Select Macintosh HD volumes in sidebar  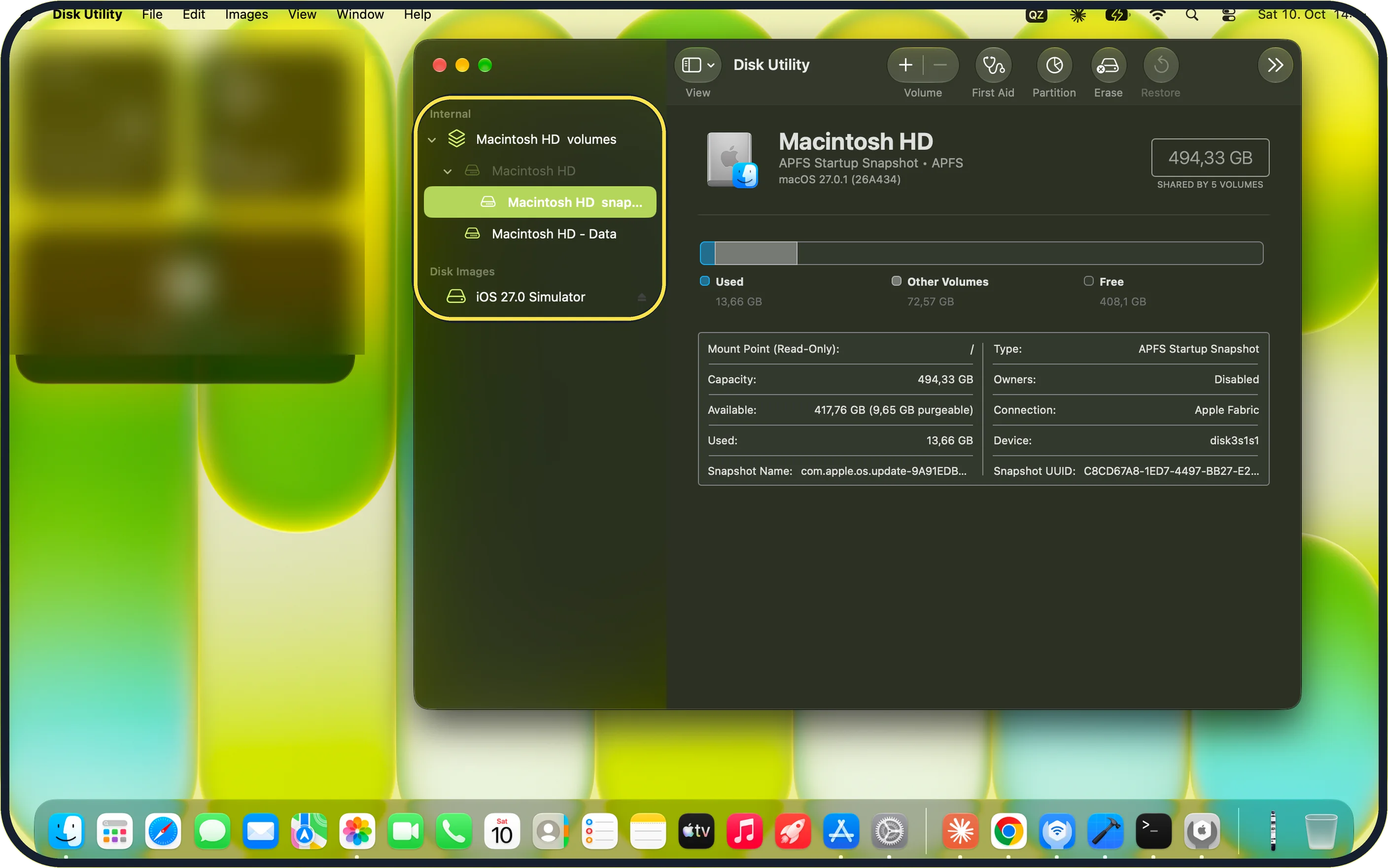(540, 139)
